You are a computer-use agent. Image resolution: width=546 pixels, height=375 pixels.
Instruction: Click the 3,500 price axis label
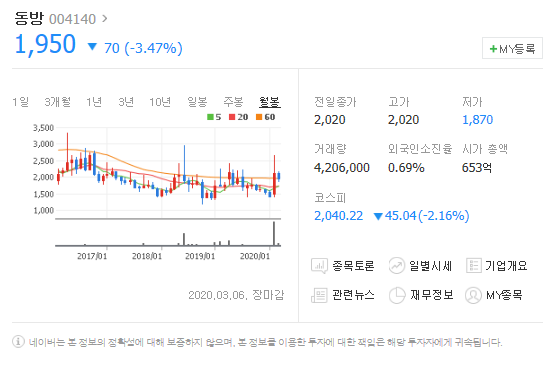coord(44,128)
